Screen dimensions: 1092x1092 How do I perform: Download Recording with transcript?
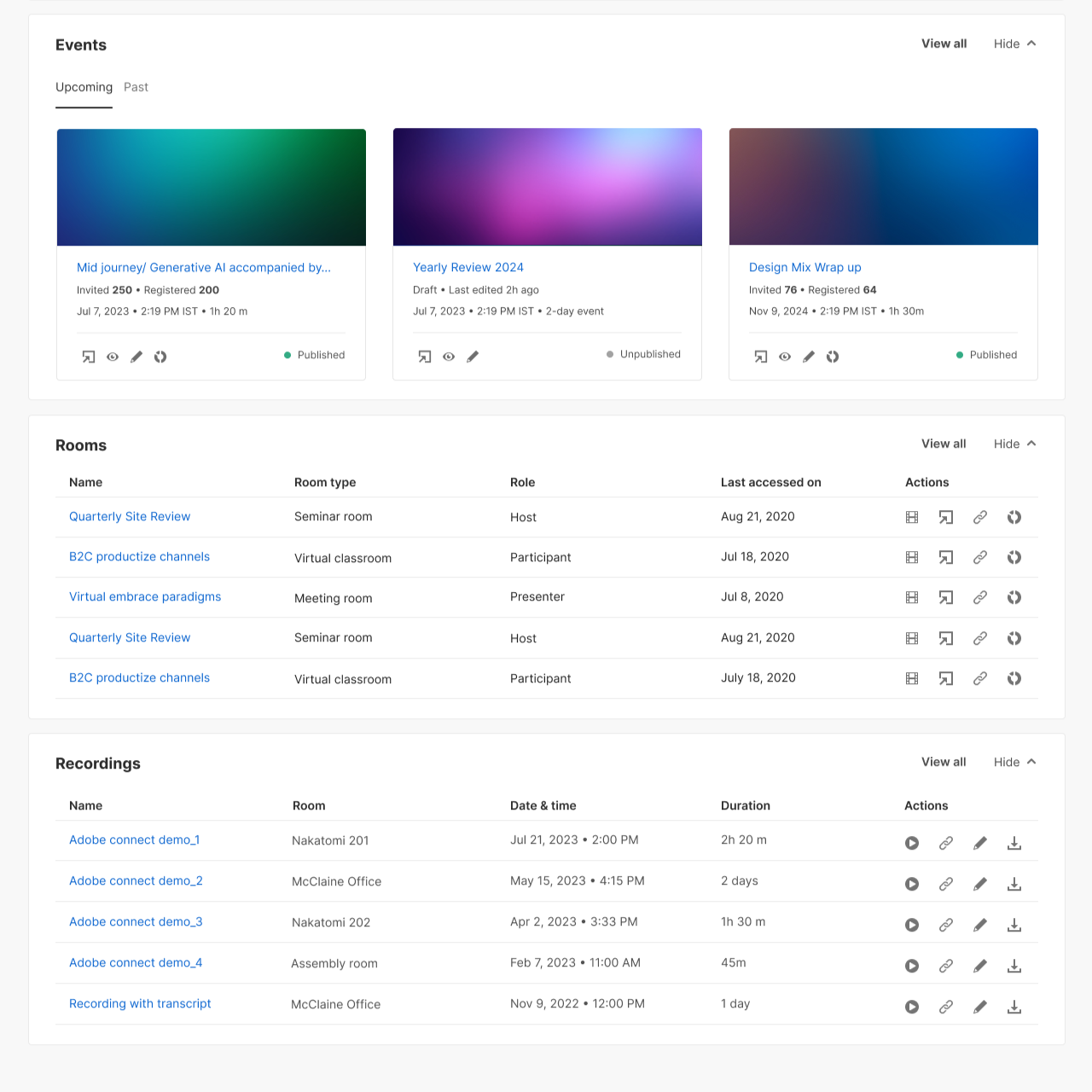pyautogui.click(x=1014, y=1007)
